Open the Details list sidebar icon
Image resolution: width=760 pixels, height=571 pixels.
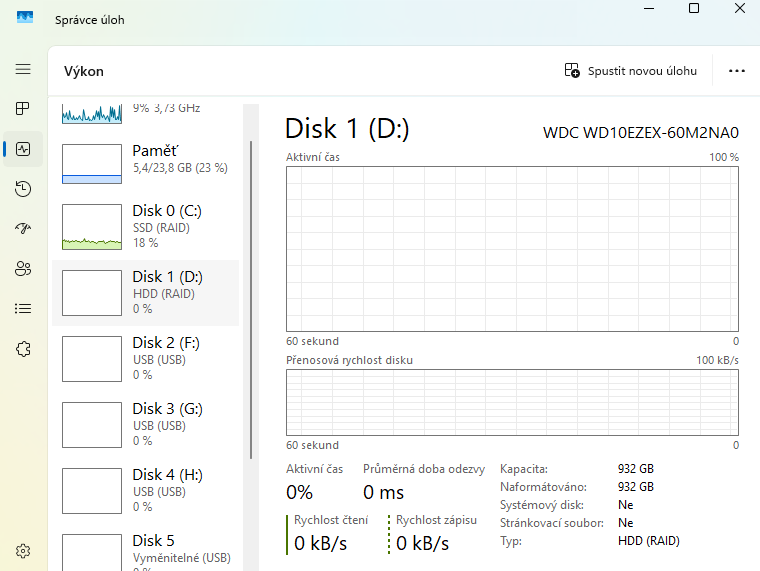(23, 309)
